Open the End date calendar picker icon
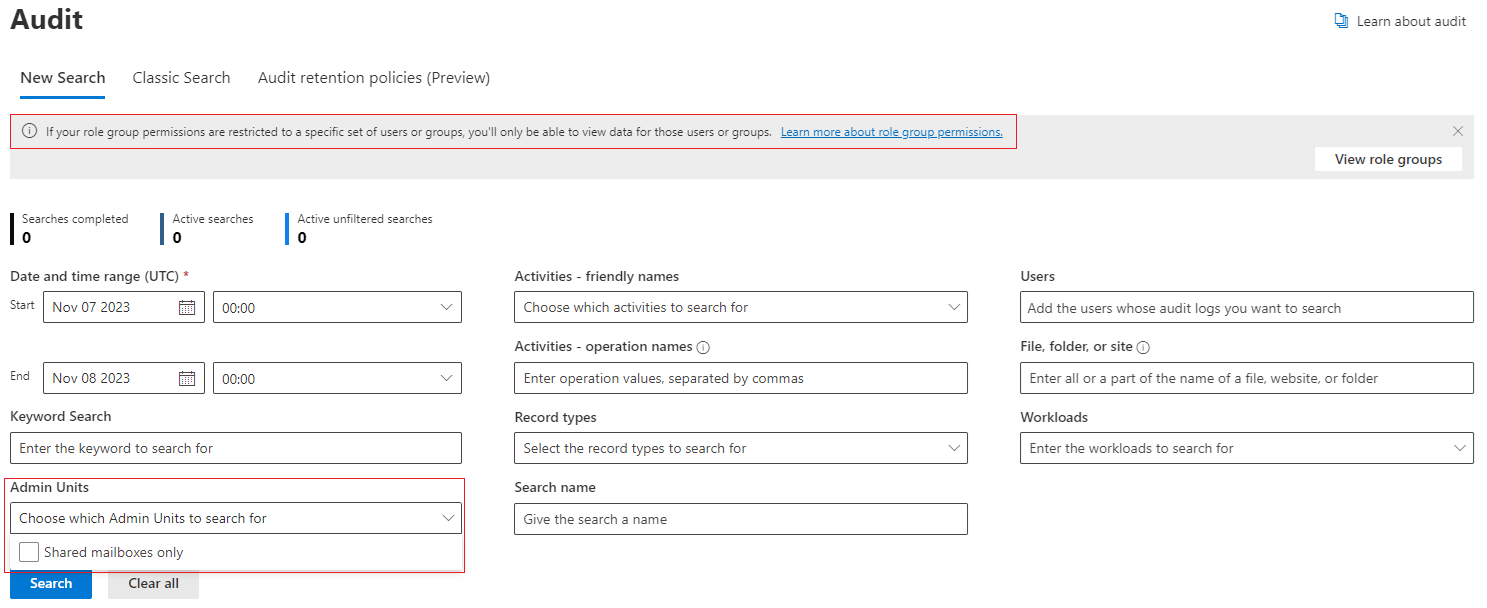 pyautogui.click(x=187, y=378)
